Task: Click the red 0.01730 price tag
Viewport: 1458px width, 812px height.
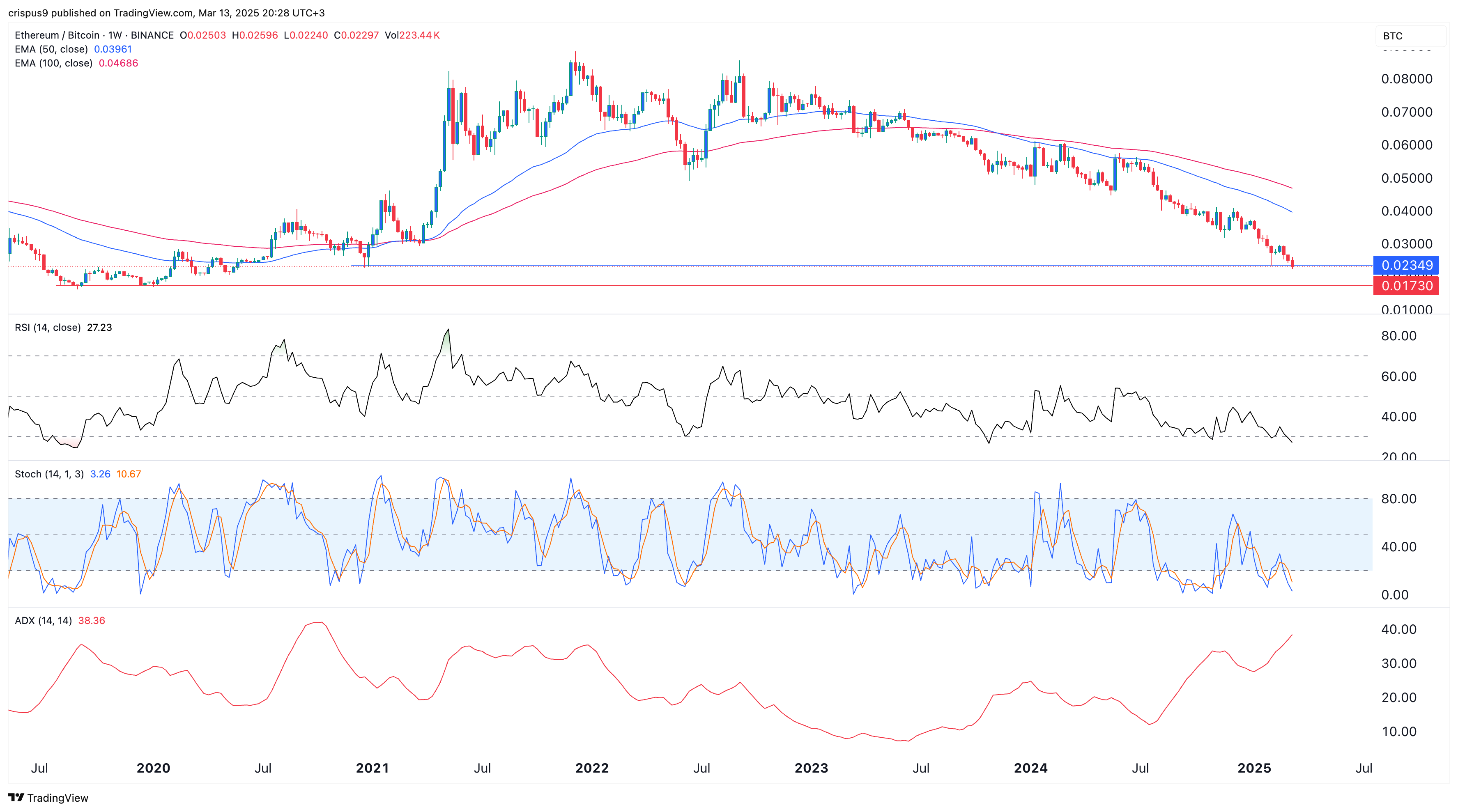Action: (1406, 286)
